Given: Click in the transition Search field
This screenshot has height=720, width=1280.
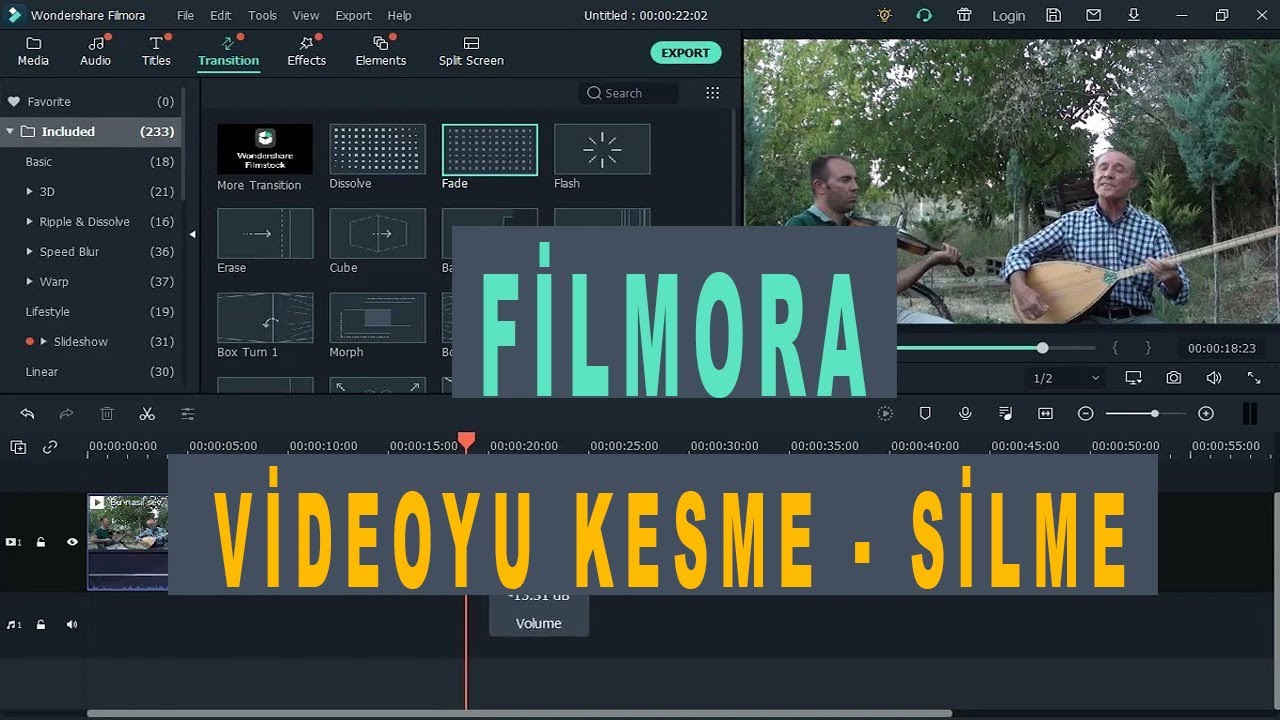Looking at the screenshot, I should click(628, 93).
